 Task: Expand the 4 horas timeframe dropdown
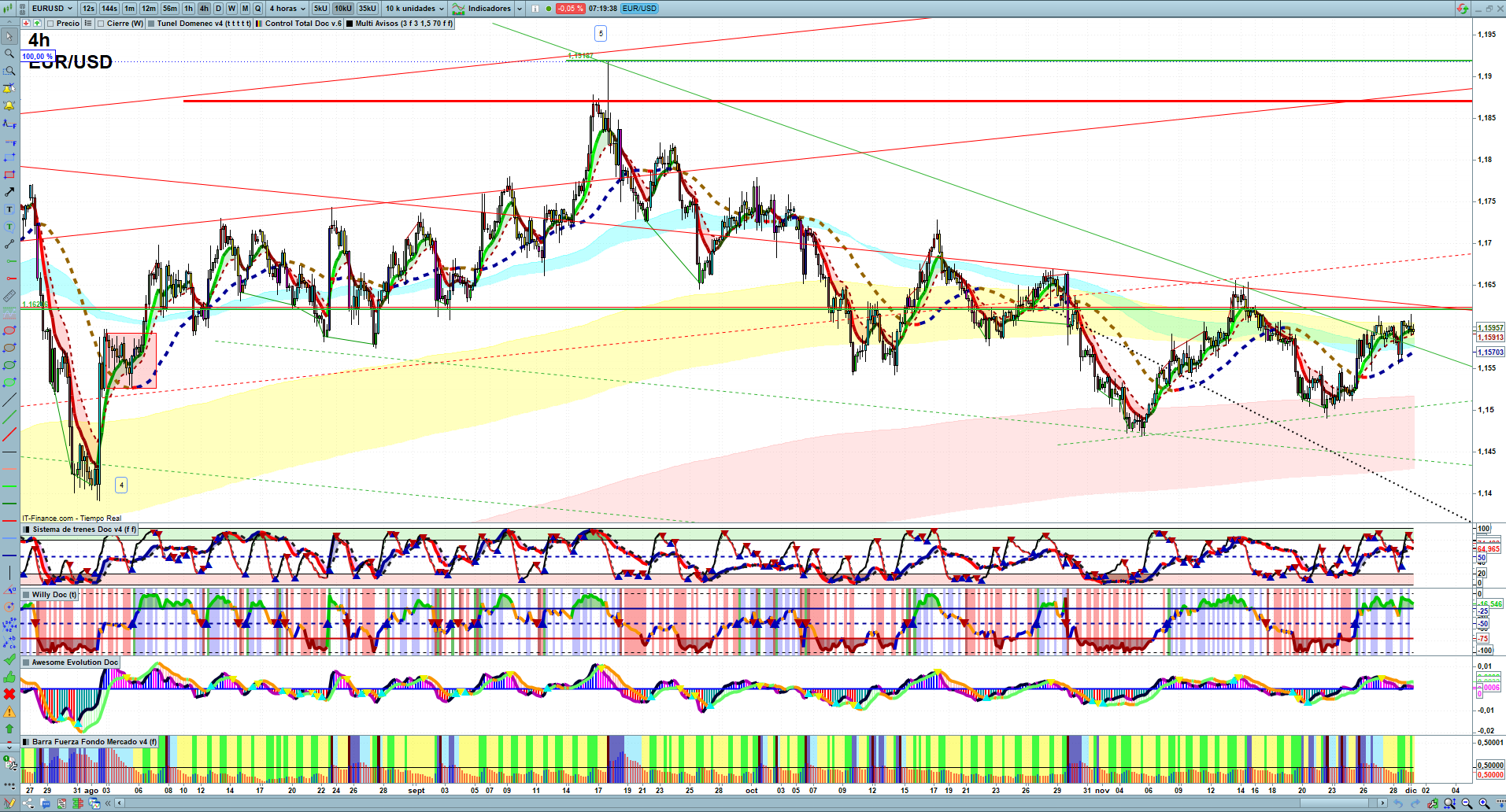[287, 9]
